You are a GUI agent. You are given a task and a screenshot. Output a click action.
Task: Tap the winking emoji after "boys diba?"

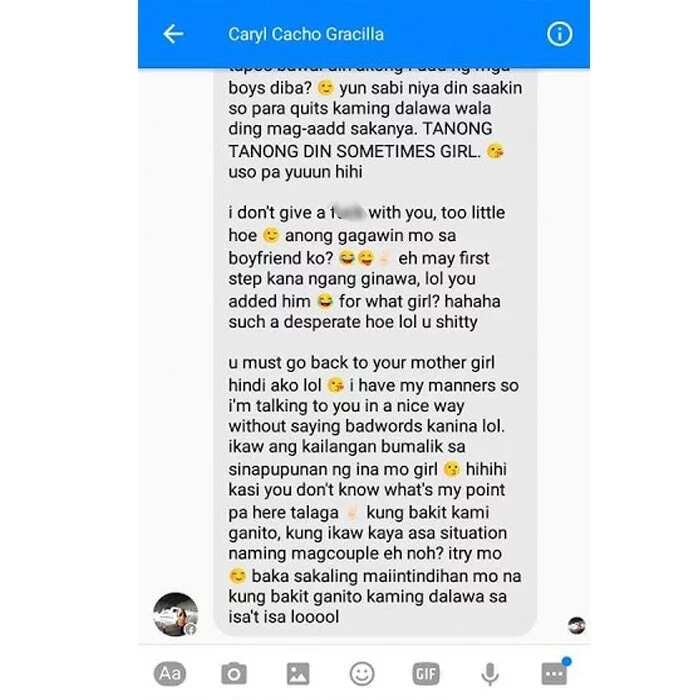(325, 88)
